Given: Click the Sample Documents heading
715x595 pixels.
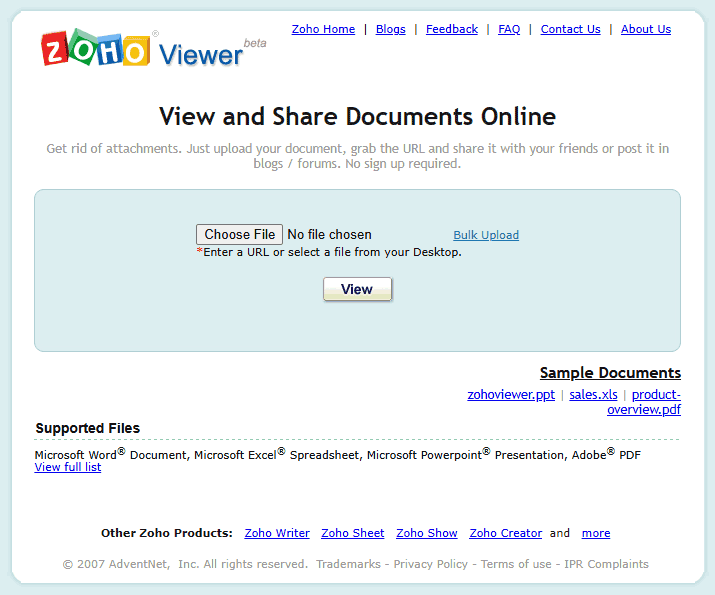Looking at the screenshot, I should pos(611,373).
